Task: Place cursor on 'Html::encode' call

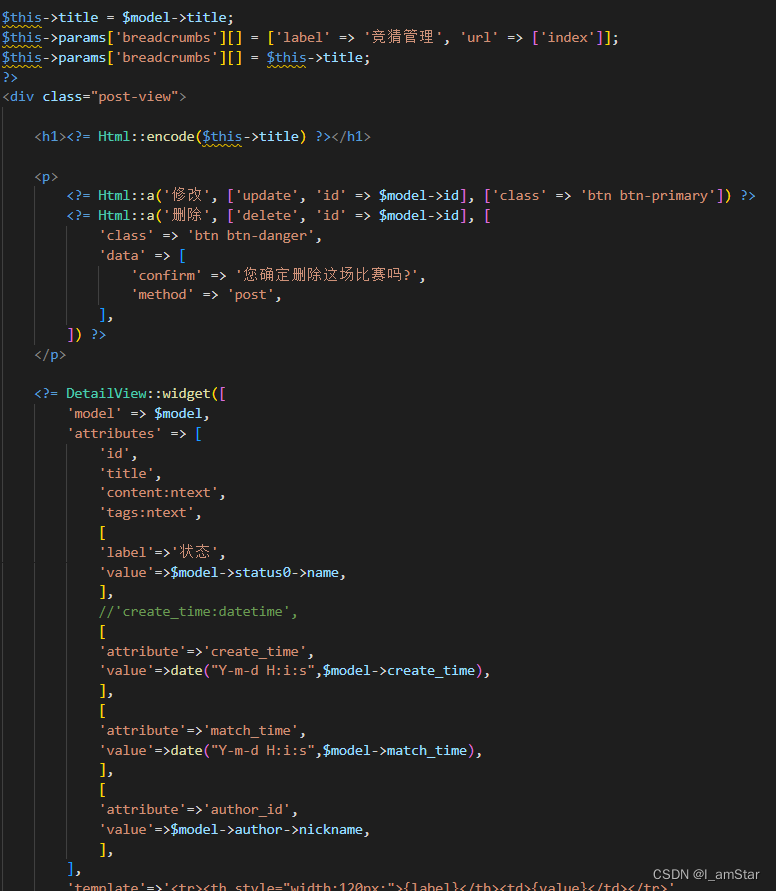Action: 146,136
